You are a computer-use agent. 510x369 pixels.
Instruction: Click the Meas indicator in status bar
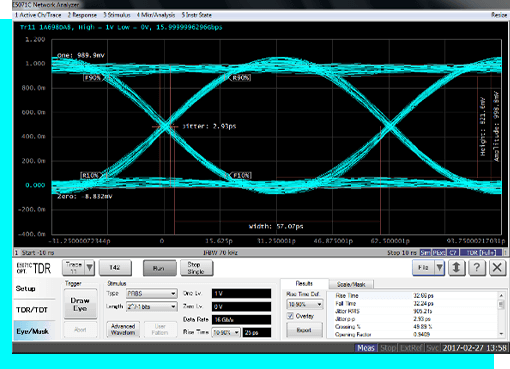(366, 348)
